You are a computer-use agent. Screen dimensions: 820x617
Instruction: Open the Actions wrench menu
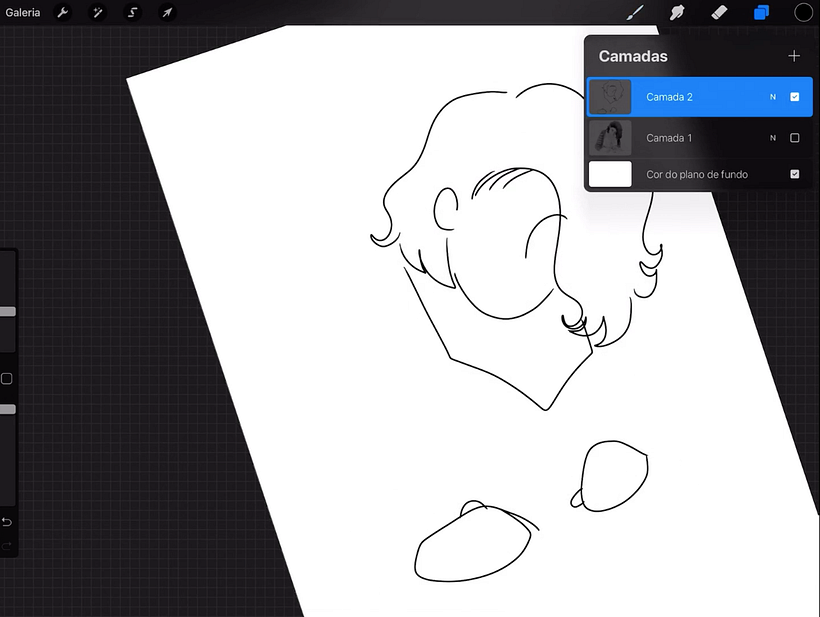(x=63, y=12)
